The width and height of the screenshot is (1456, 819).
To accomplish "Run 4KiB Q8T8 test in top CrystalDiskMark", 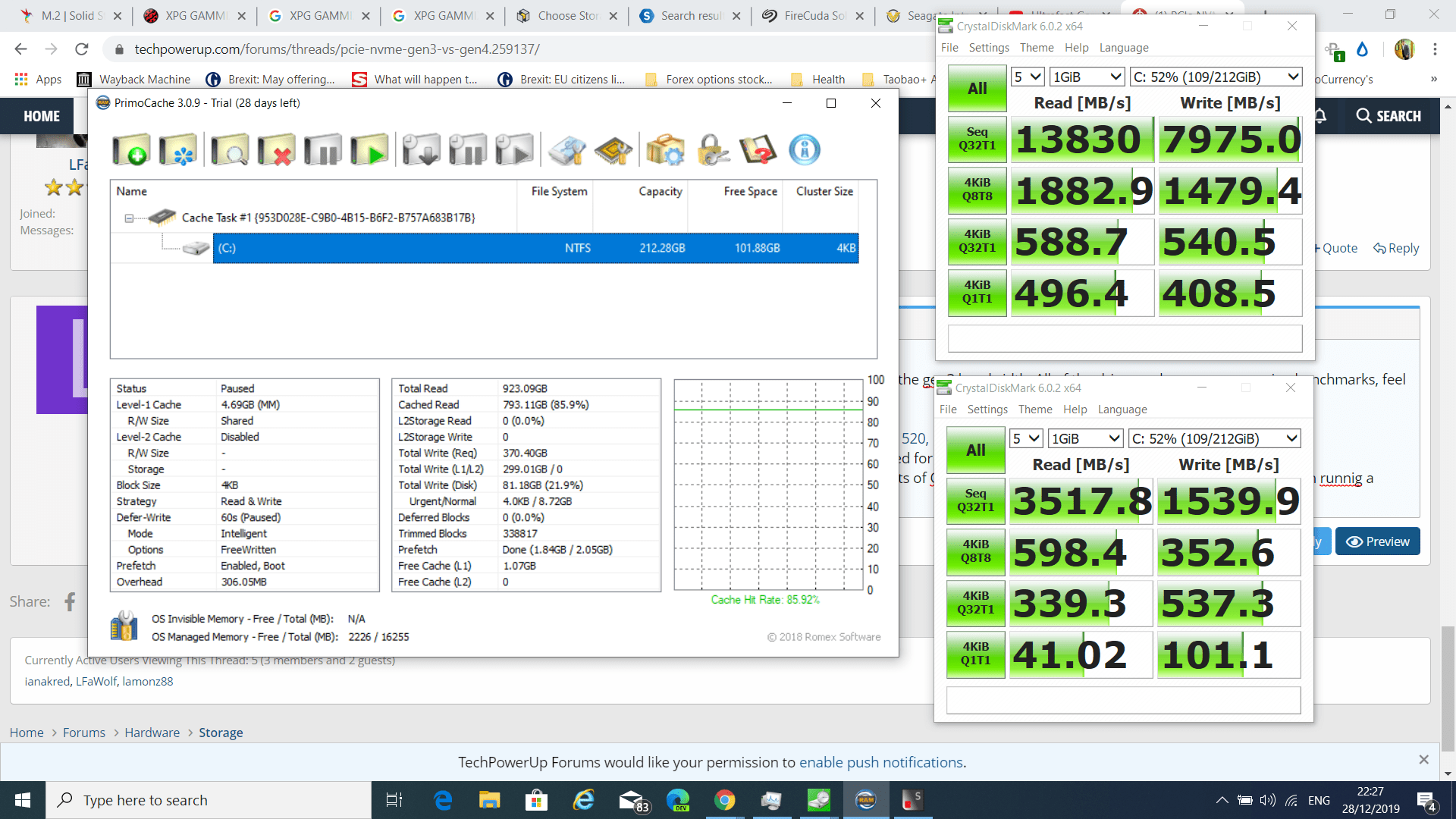I will [977, 190].
